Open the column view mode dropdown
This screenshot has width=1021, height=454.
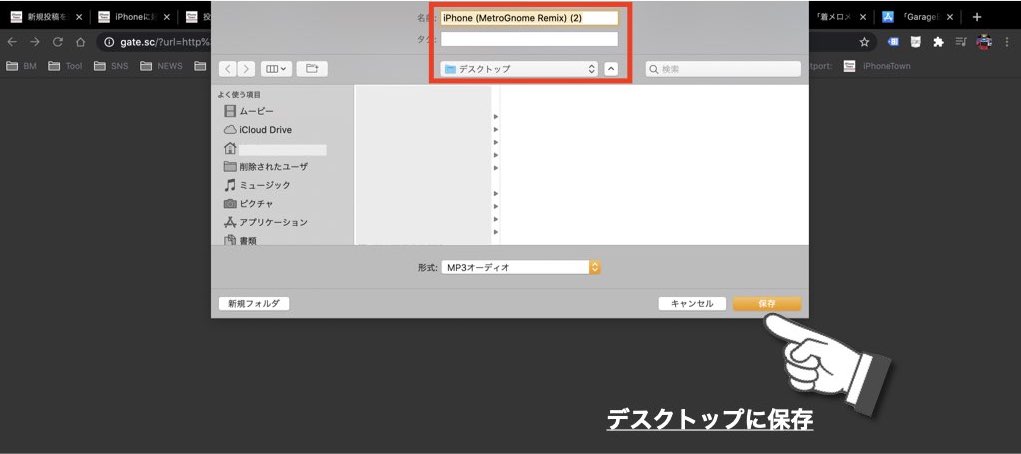276,69
